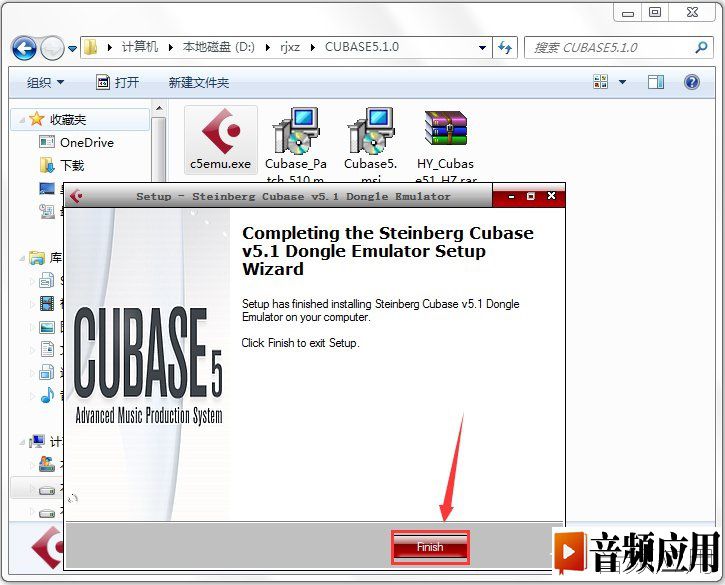
Task: Click the CUBASE5.1.0 breadcrumb segment
Action: point(362,47)
